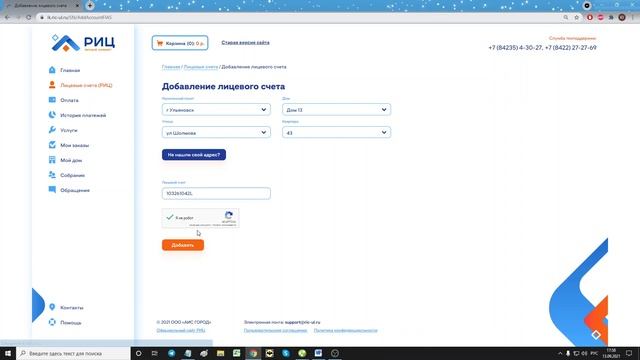
Task: Click the Помощь lifebuoy icon
Action: click(x=52, y=322)
